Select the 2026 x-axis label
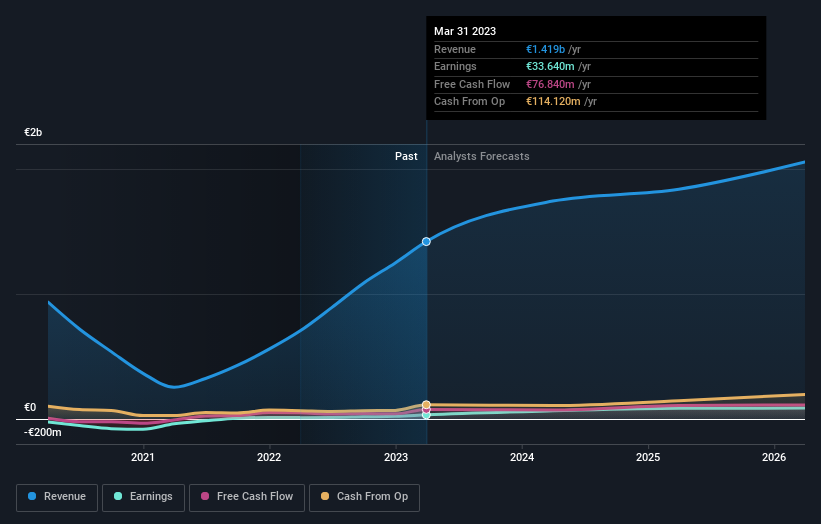 [x=774, y=457]
